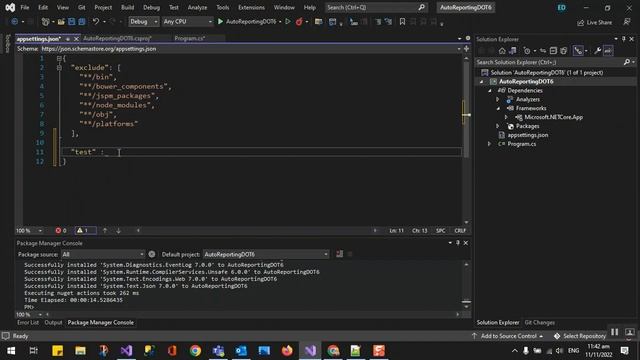
Task: Toggle SPC whitespace indicator
Action: [x=440, y=231]
